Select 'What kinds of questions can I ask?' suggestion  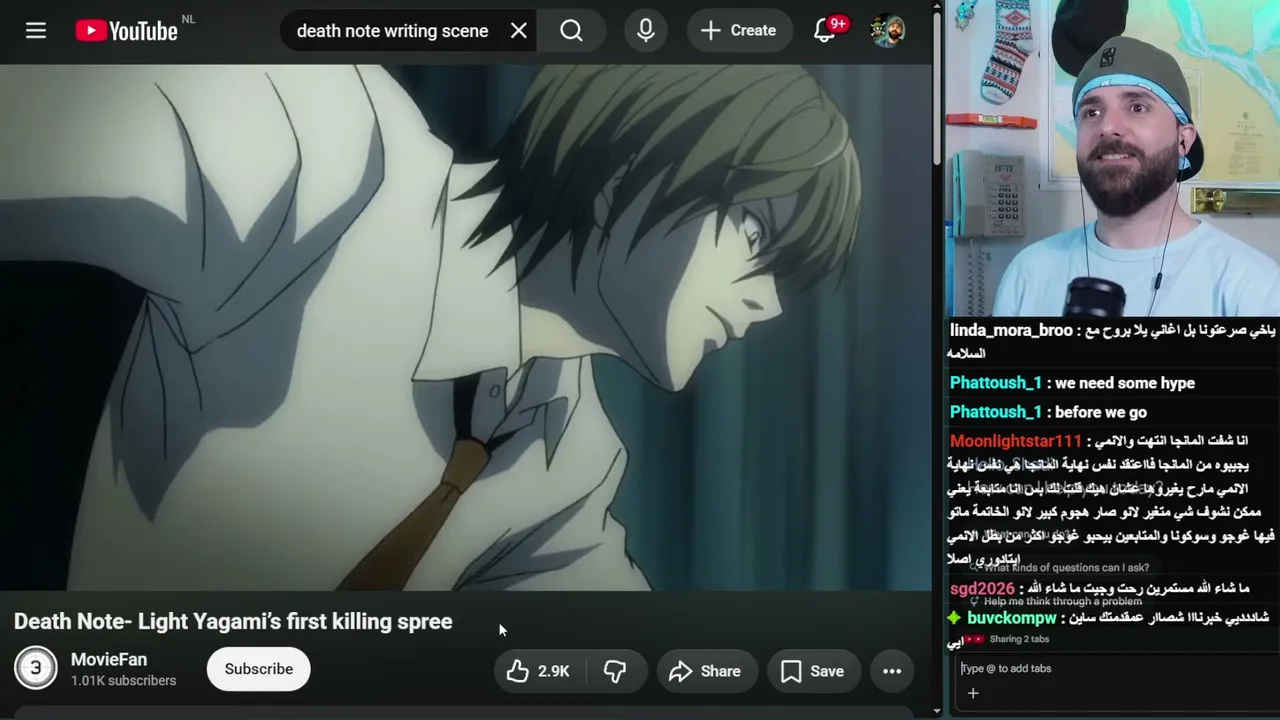(1066, 568)
